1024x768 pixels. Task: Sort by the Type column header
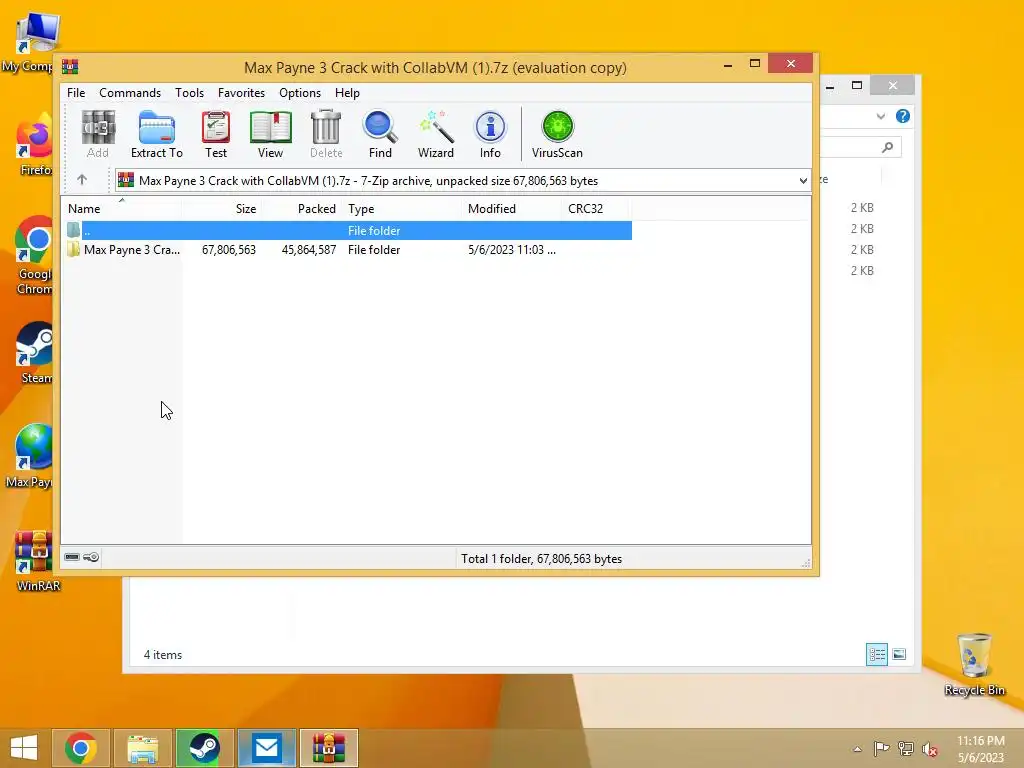point(402,208)
